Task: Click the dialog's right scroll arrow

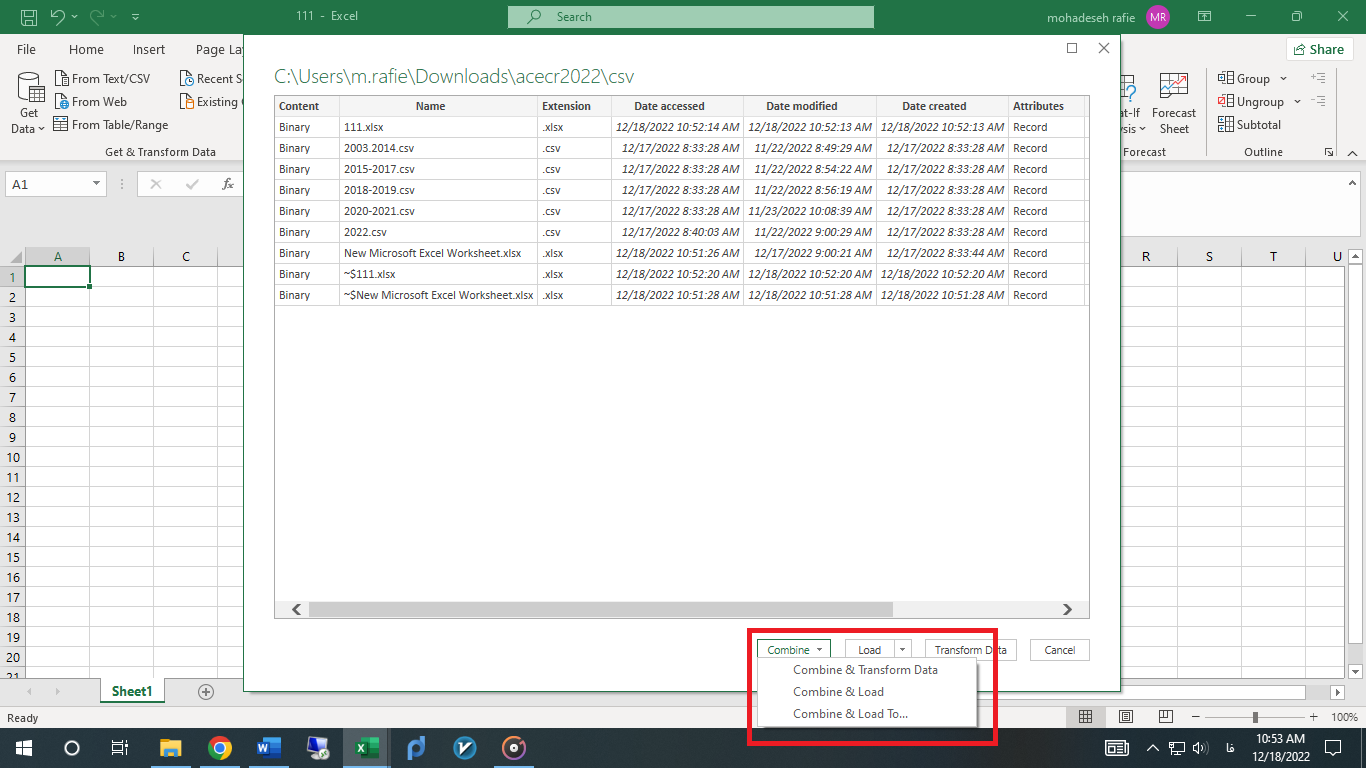Action: 1067,609
